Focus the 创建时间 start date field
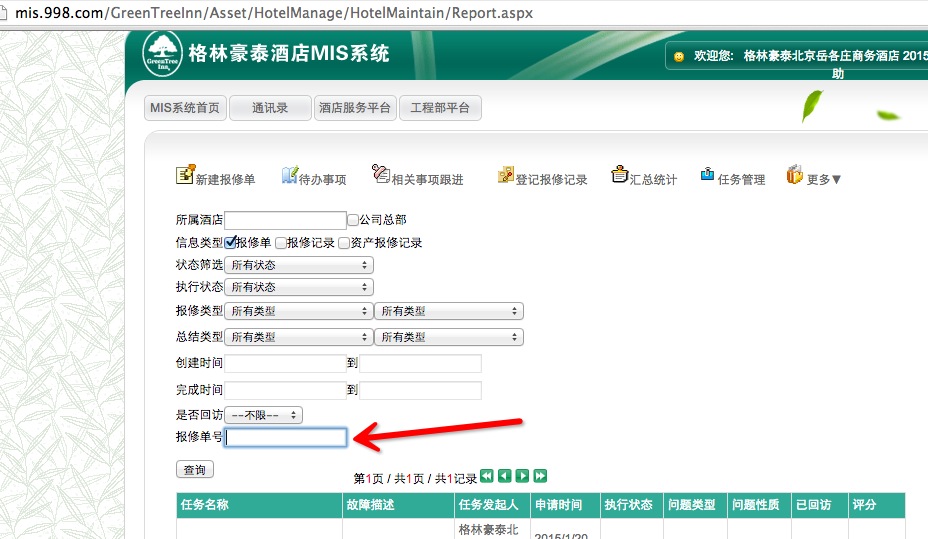The image size is (928, 539). [285, 363]
